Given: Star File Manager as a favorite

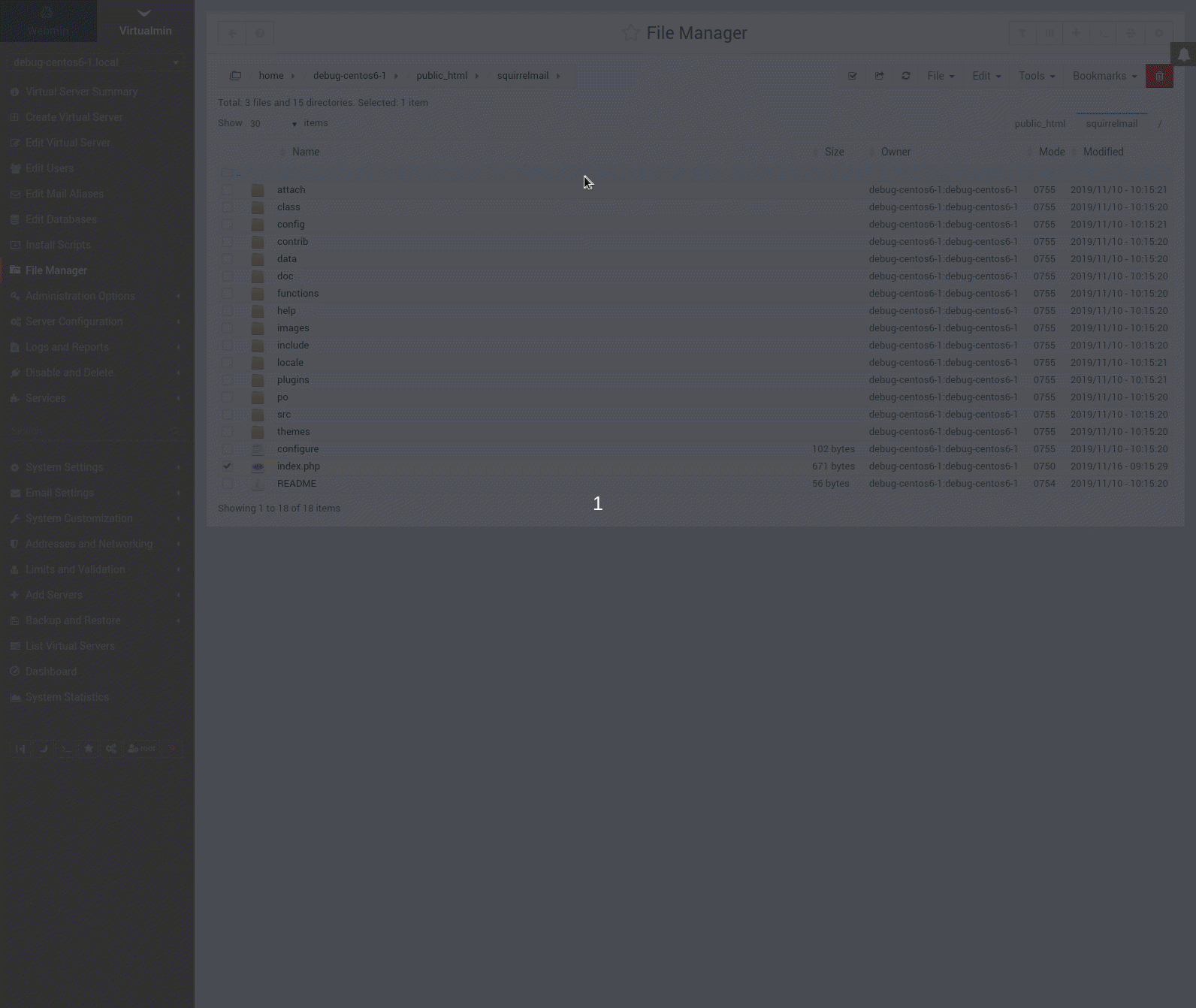Looking at the screenshot, I should (x=630, y=33).
